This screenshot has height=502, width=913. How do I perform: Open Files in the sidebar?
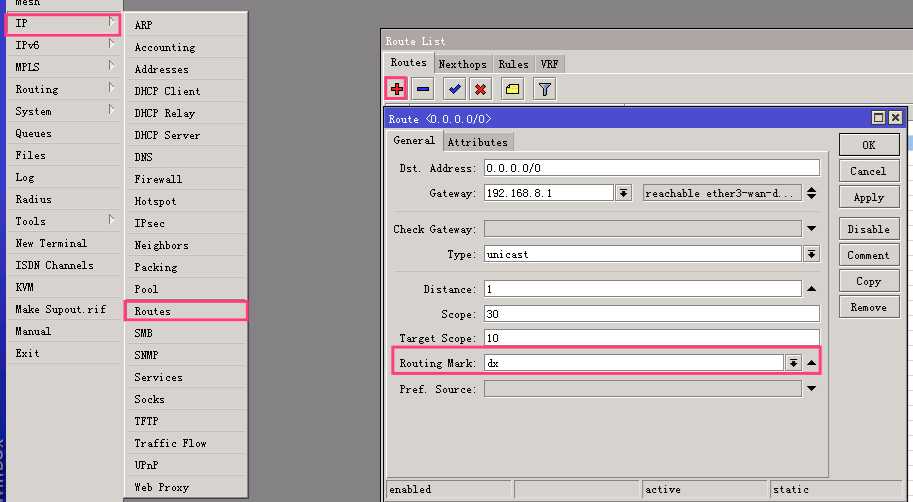[x=63, y=155]
